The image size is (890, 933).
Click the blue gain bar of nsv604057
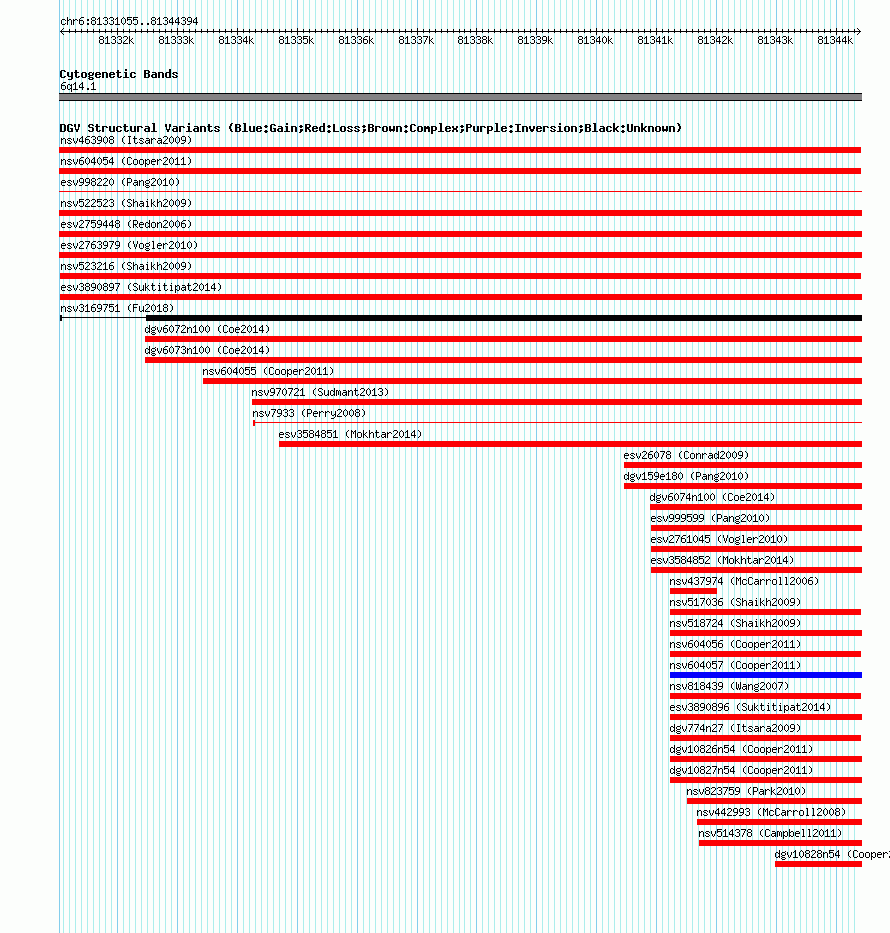click(766, 675)
